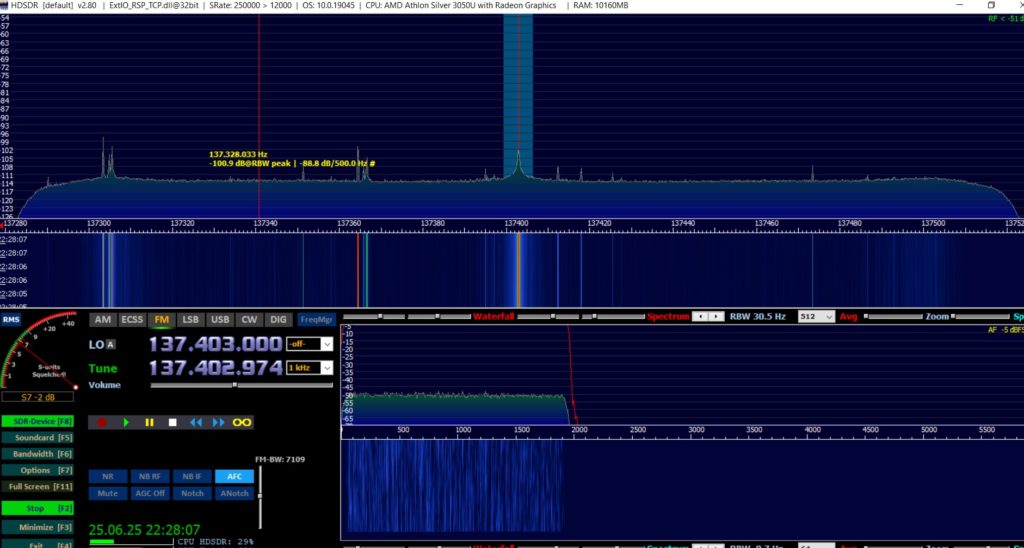Select AM demodulation mode
The image size is (1024, 548).
pos(103,319)
